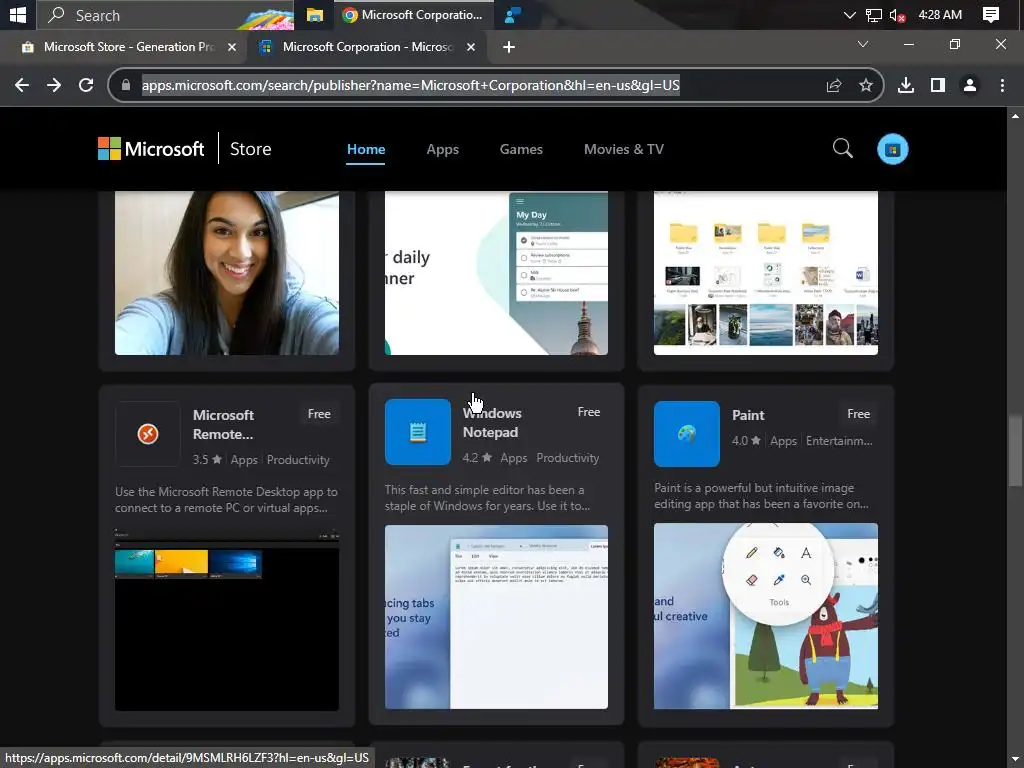The height and width of the screenshot is (768, 1024).
Task: Click the Microsoft Remote Desktop app icon
Action: [148, 434]
